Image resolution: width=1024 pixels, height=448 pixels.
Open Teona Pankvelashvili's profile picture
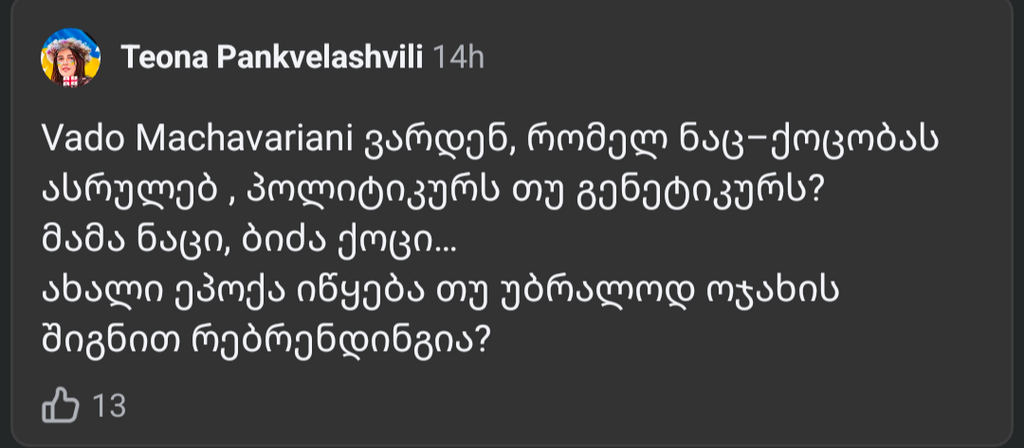pos(69,57)
